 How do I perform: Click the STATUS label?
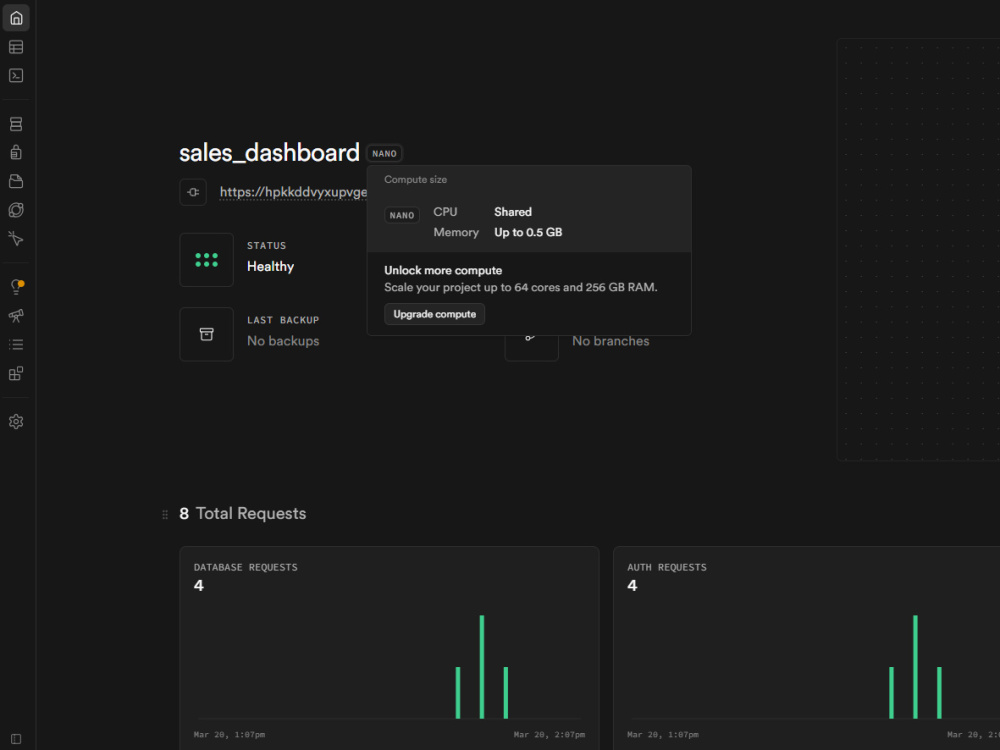[267, 246]
